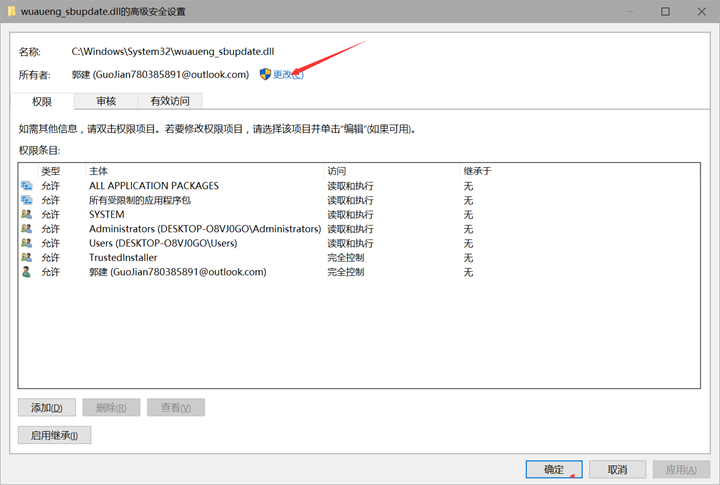Viewport: 720px width, 485px height.
Task: Select the TrustedInstaller principal entry
Action: pos(123,257)
